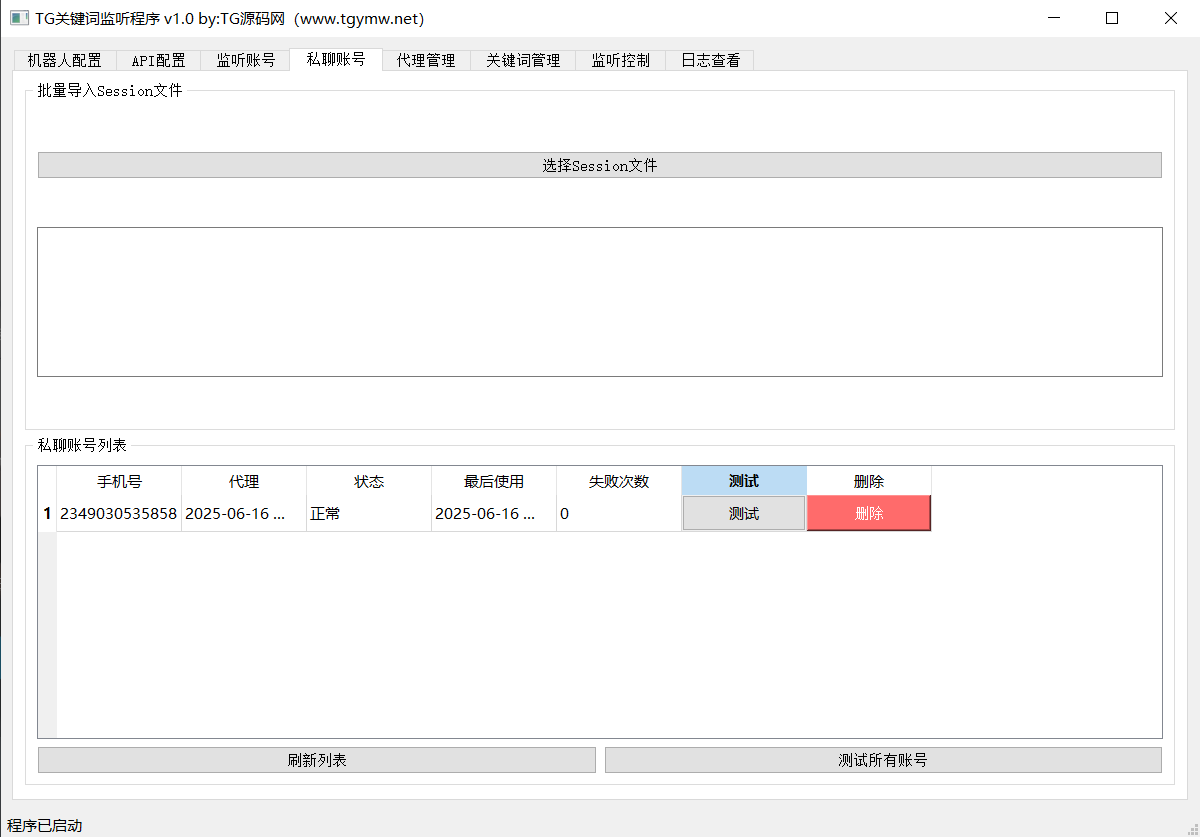Click the 测试所有账号 button

pyautogui.click(x=883, y=760)
